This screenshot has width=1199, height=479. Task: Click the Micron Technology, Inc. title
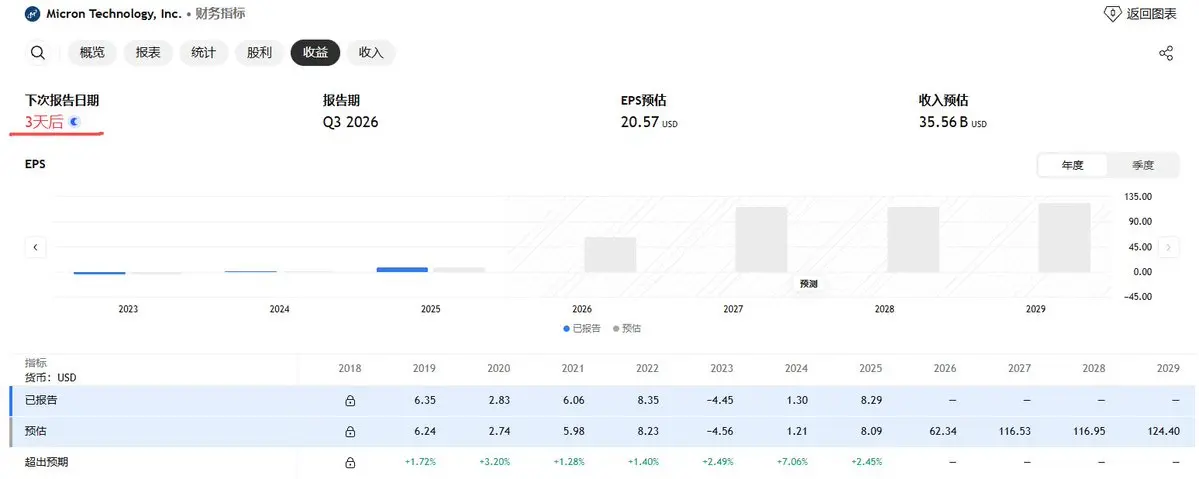pyautogui.click(x=114, y=14)
